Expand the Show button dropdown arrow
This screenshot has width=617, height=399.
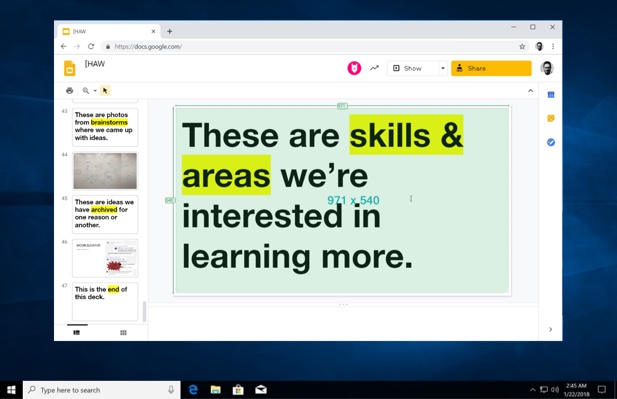[x=443, y=68]
